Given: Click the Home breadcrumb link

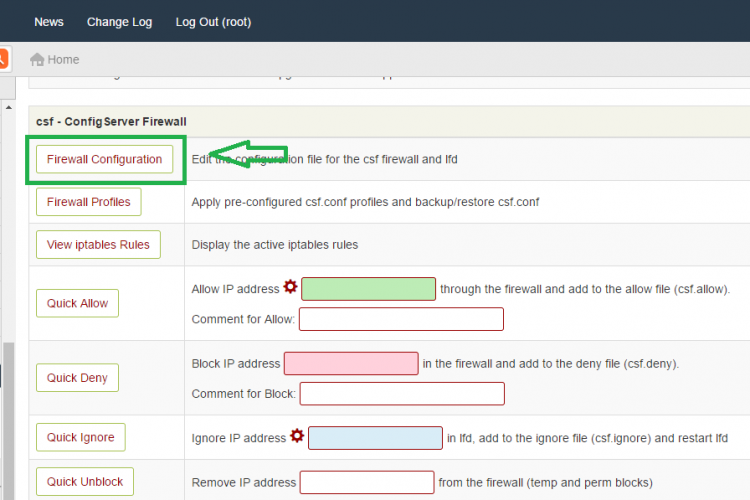Looking at the screenshot, I should coord(63,60).
